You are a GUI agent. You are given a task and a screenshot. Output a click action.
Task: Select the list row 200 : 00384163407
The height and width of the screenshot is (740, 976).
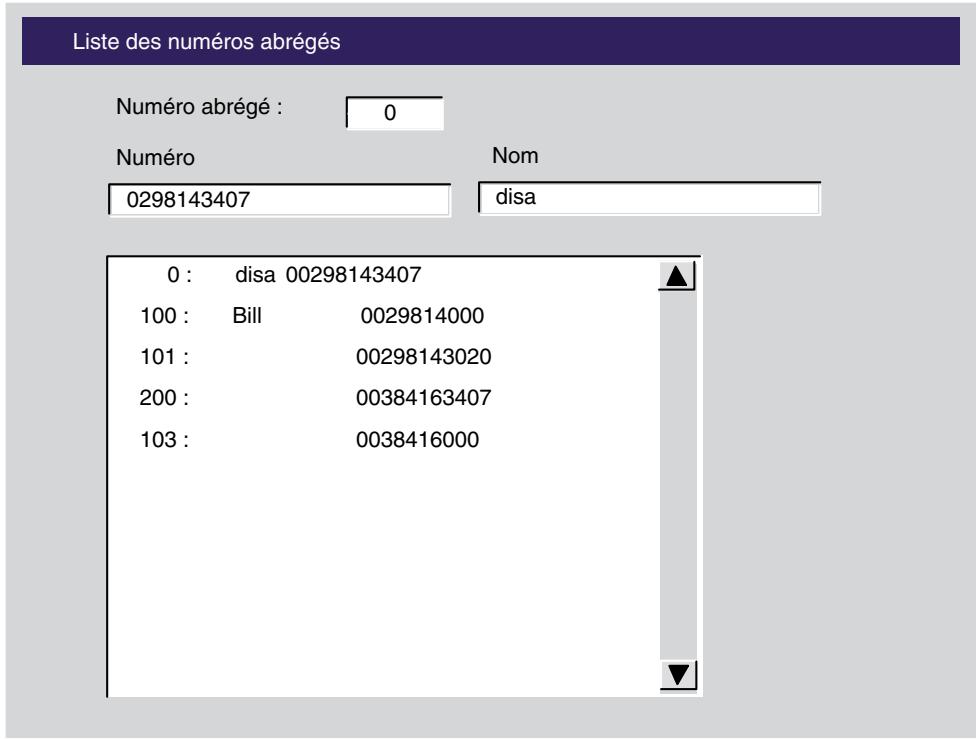(x=383, y=398)
